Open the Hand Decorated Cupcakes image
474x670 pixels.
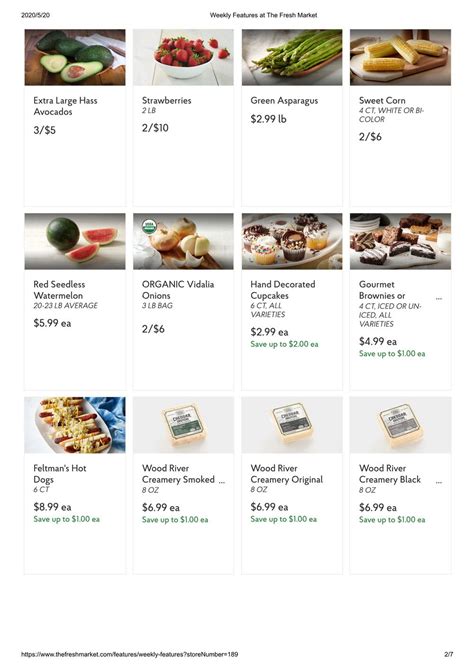292,241
